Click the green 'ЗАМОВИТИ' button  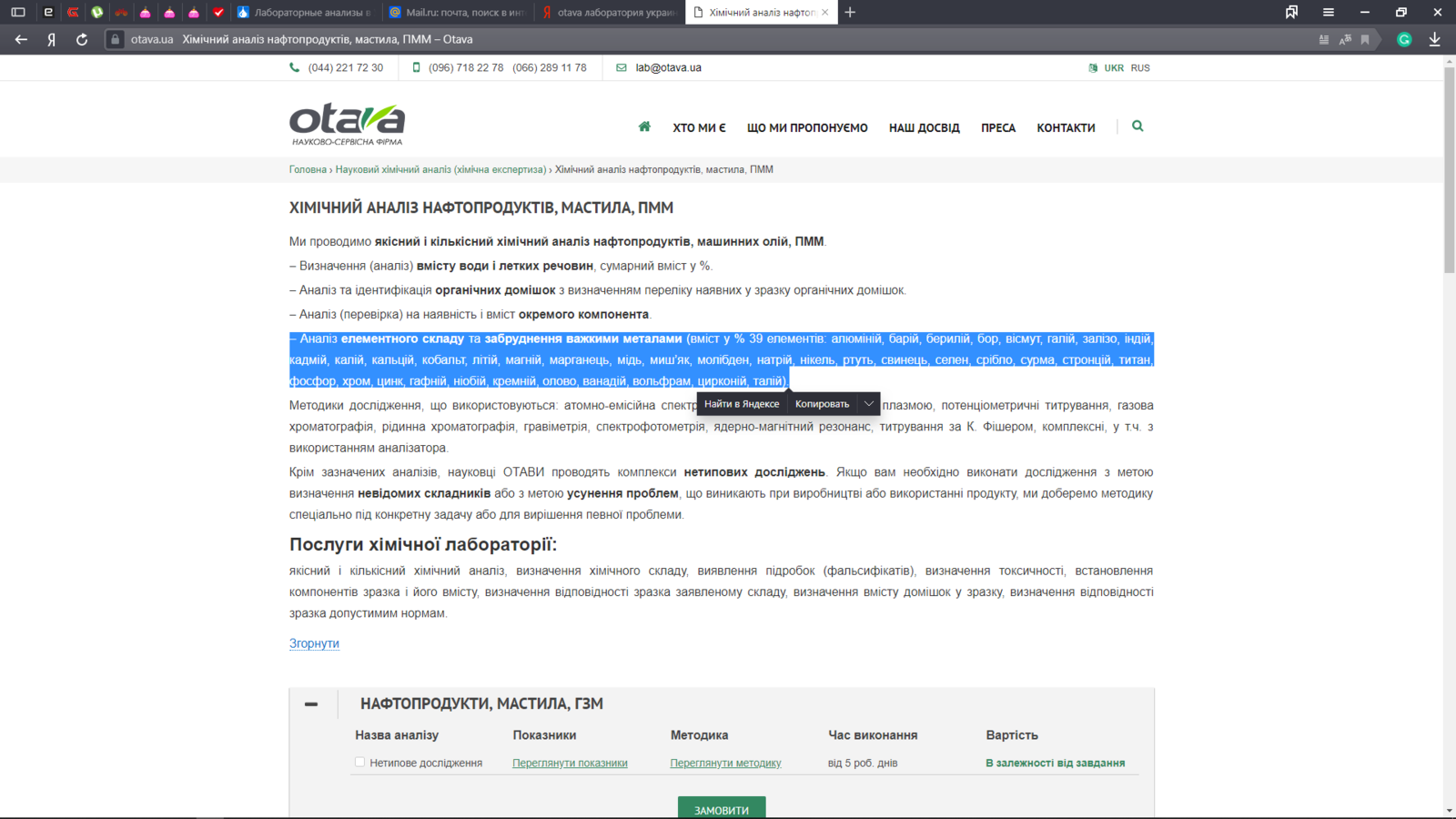click(x=722, y=808)
